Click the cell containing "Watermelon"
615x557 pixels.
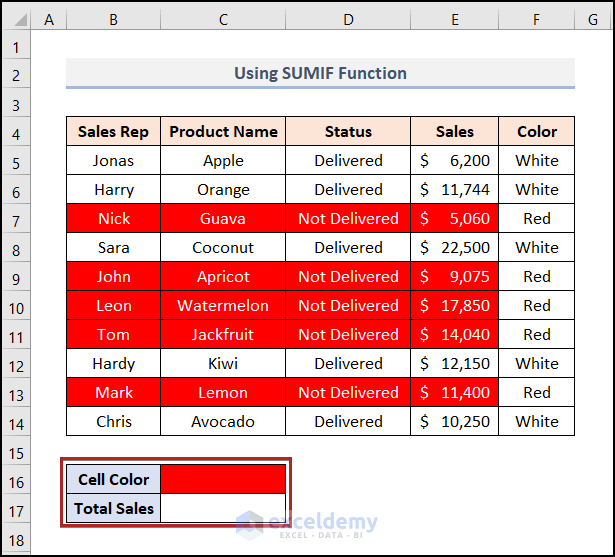tap(223, 305)
